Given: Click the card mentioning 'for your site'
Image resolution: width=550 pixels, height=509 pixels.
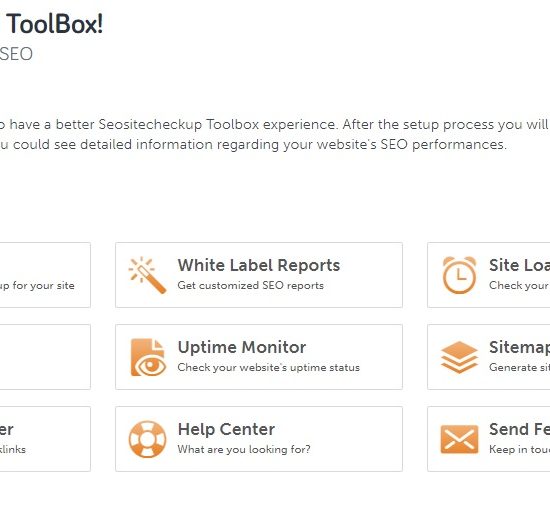Looking at the screenshot, I should (45, 275).
